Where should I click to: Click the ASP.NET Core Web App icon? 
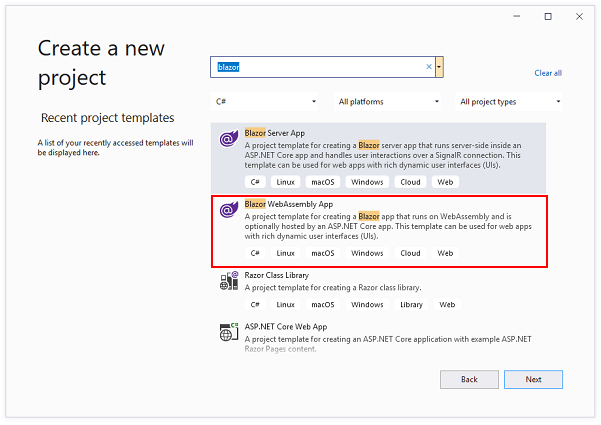[229, 332]
